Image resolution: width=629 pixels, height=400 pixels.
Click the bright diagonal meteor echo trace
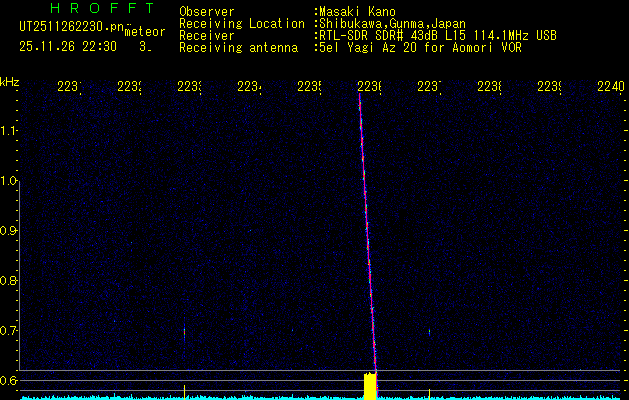(x=367, y=230)
